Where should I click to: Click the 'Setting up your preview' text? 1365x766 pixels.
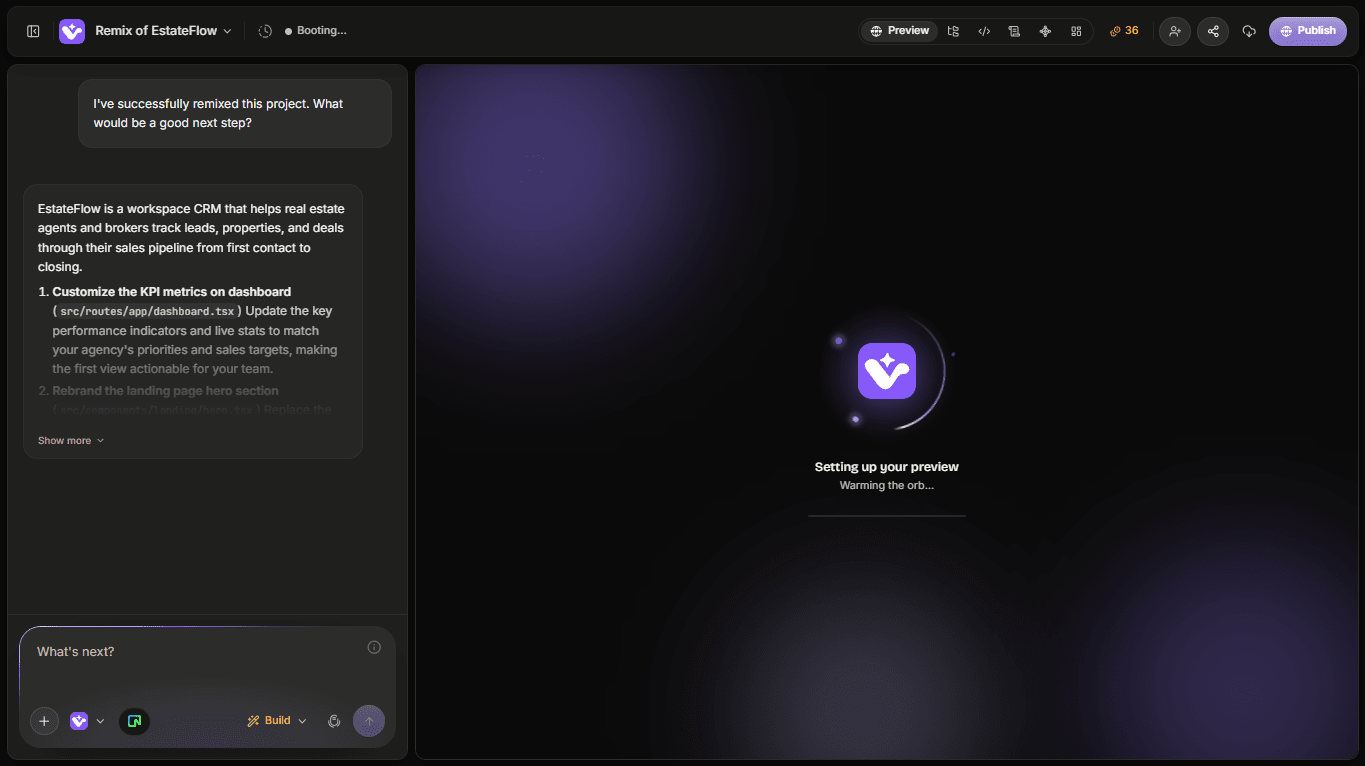click(x=887, y=467)
